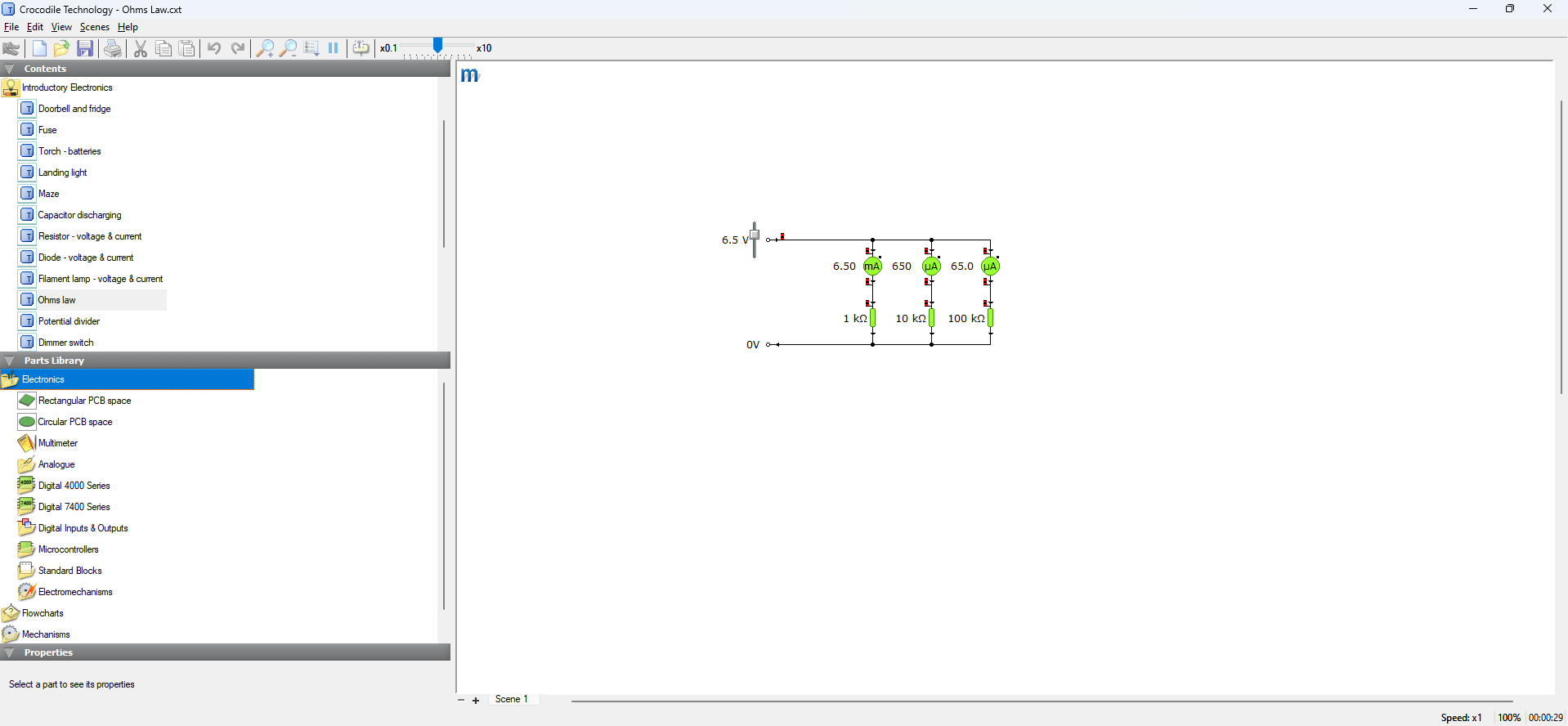Pick the Multimeter part
This screenshot has height=726, width=1568.
point(48,443)
